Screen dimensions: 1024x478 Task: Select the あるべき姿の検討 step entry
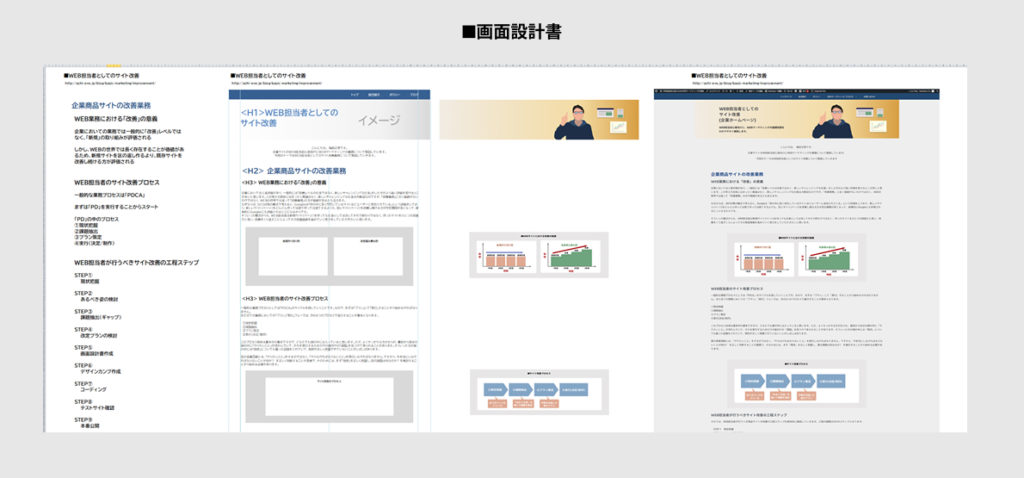click(x=99, y=299)
